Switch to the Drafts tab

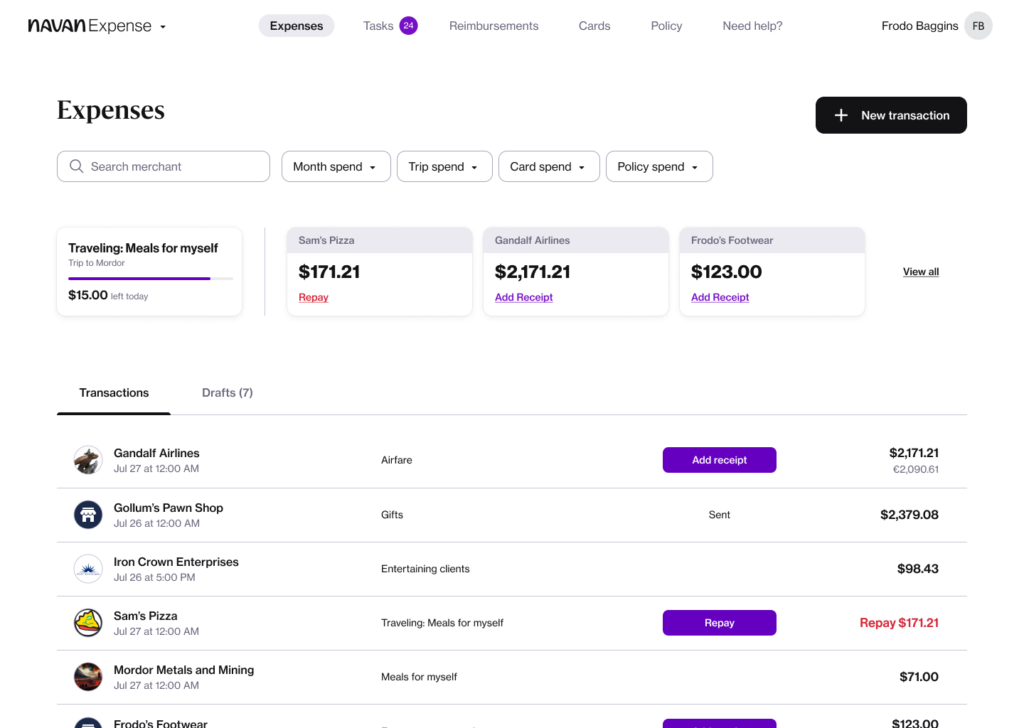click(x=227, y=392)
